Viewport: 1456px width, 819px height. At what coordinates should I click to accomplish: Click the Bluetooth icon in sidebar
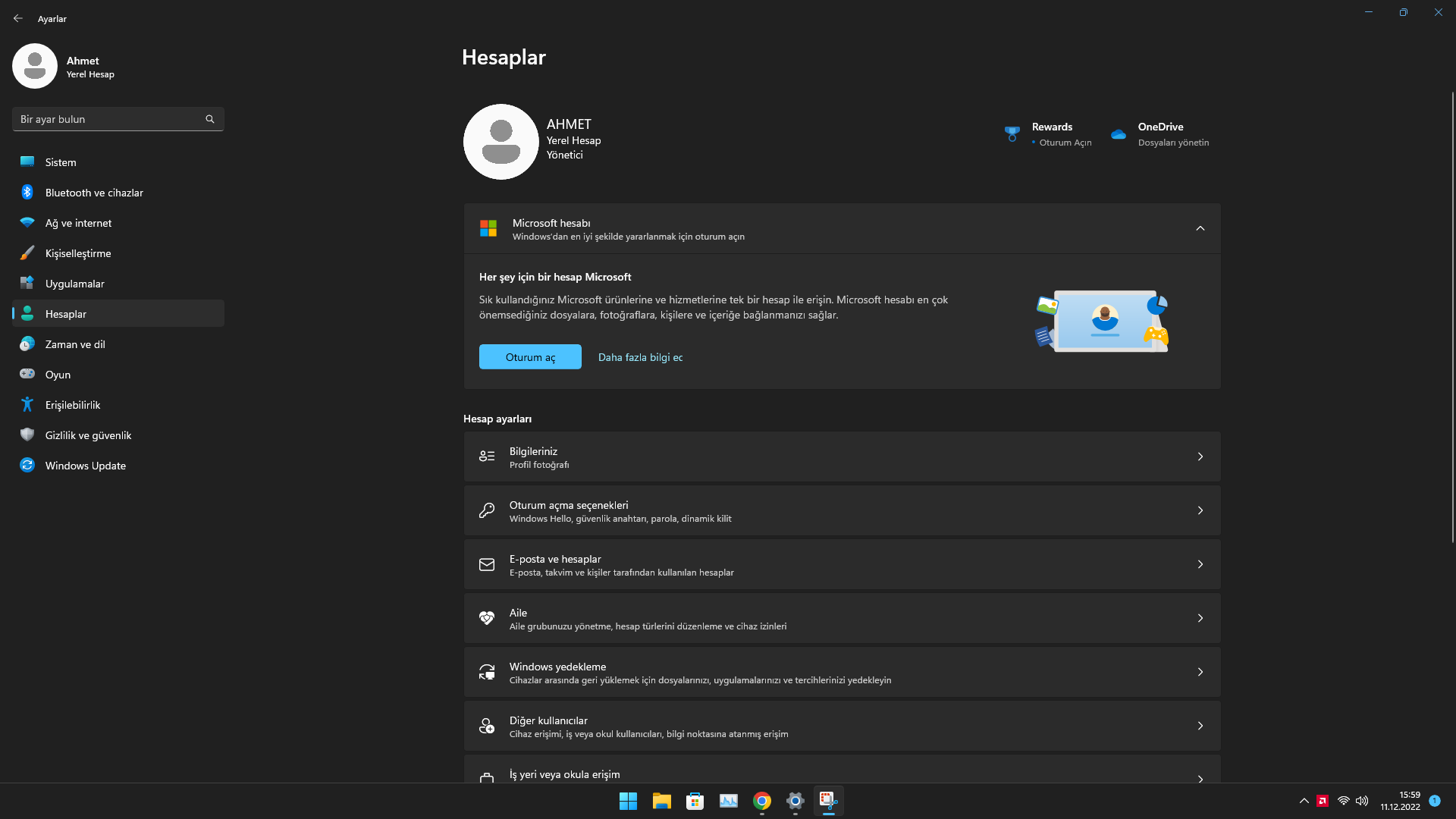[x=27, y=193]
